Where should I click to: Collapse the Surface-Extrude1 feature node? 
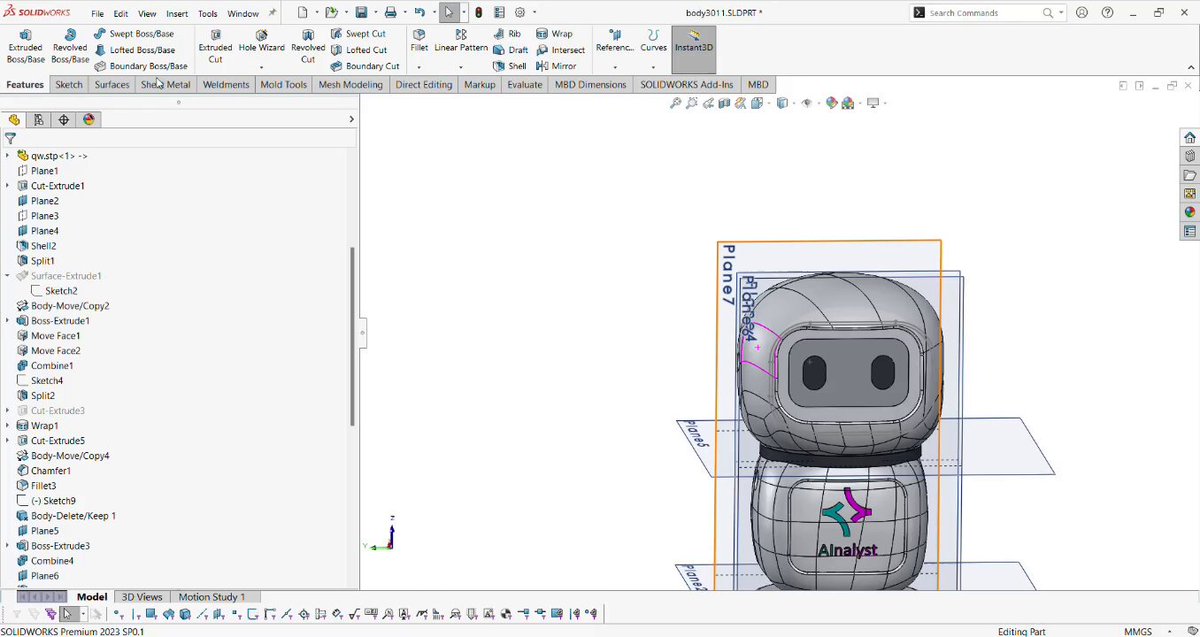[8, 276]
